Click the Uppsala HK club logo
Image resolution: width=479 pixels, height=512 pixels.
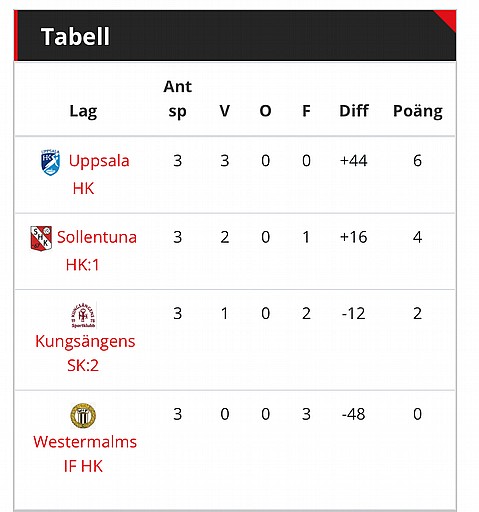50,162
